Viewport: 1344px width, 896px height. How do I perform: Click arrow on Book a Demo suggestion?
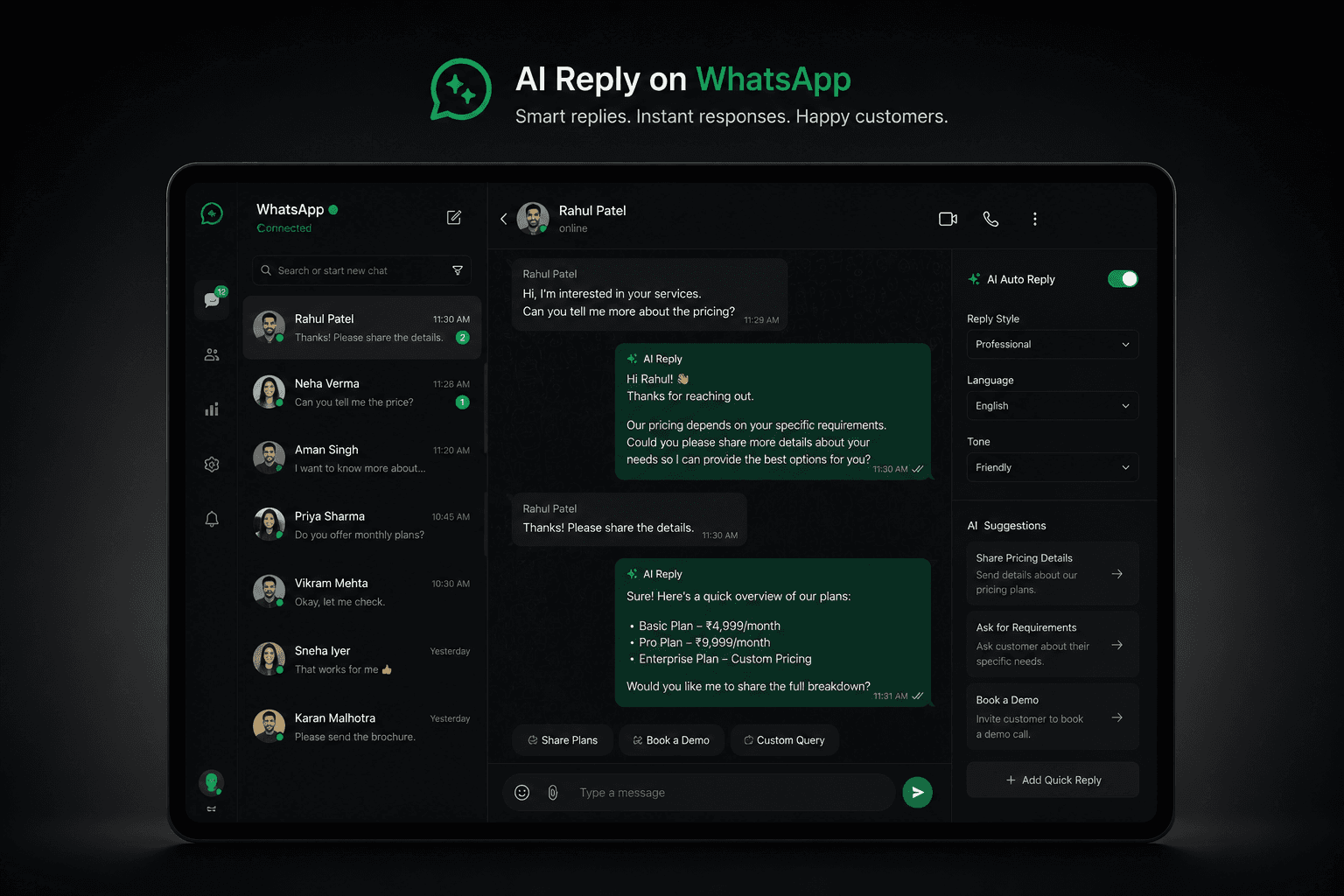pos(1117,717)
